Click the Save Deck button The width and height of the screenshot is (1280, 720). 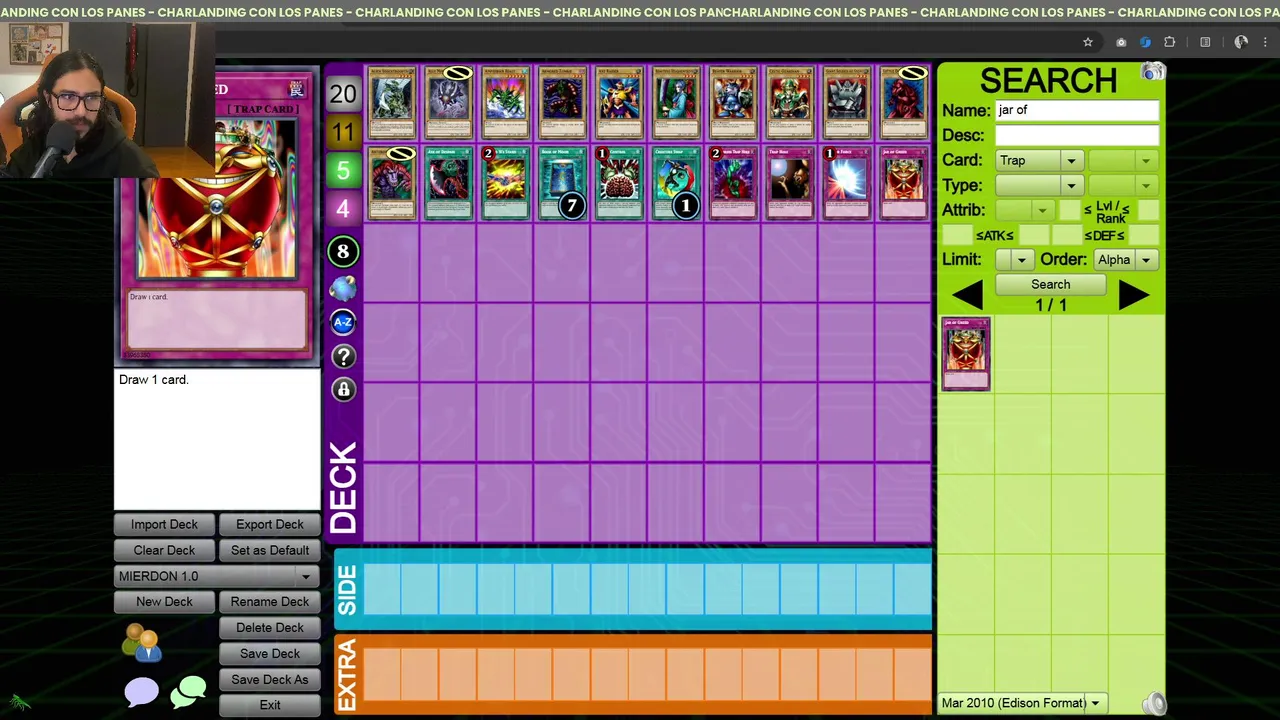(270, 654)
